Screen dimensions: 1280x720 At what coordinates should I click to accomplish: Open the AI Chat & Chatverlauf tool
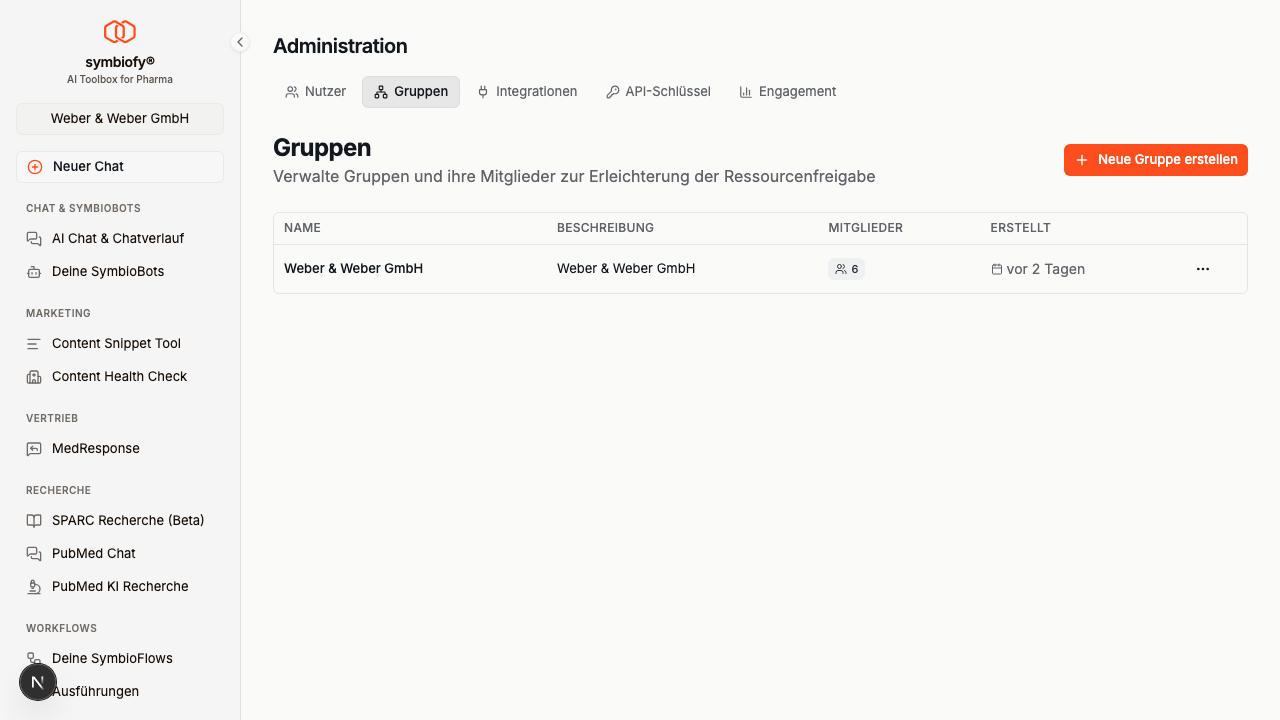117,238
